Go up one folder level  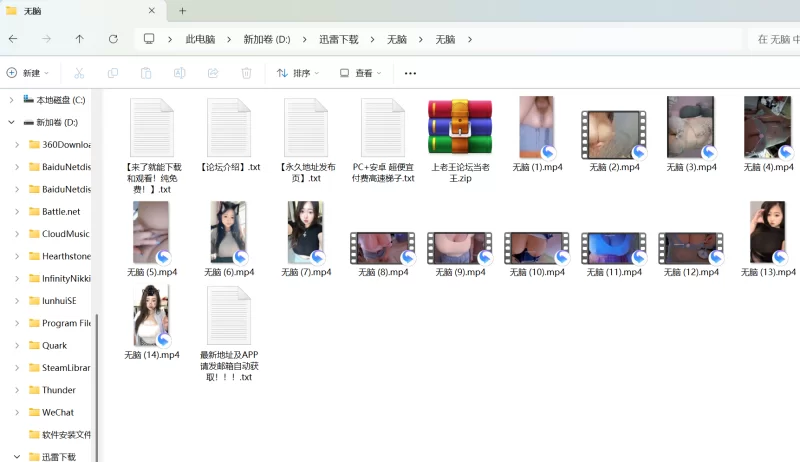pos(80,39)
